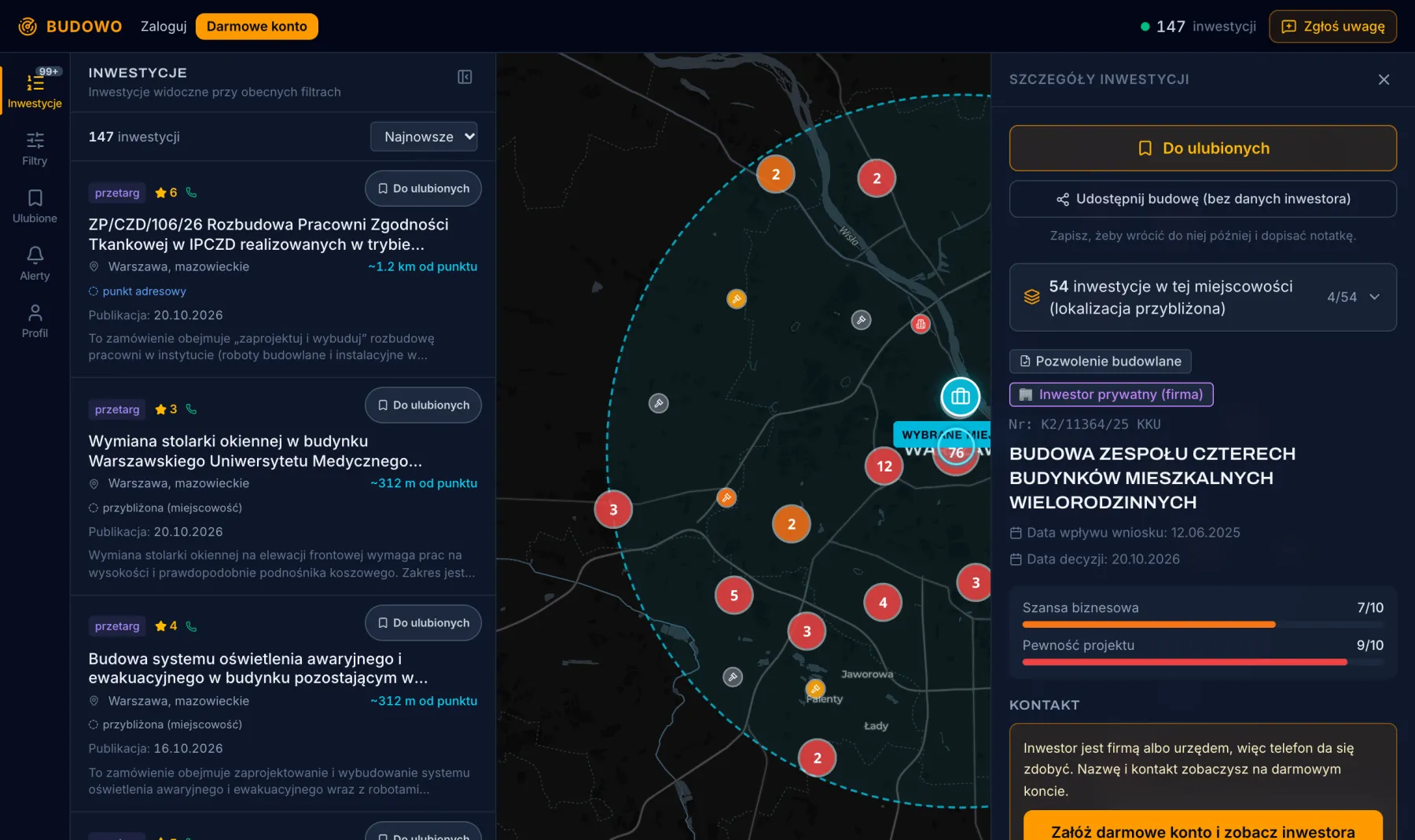Image resolution: width=1415 pixels, height=840 pixels.
Task: Click Udostępnij budowę share button
Action: click(x=1203, y=200)
